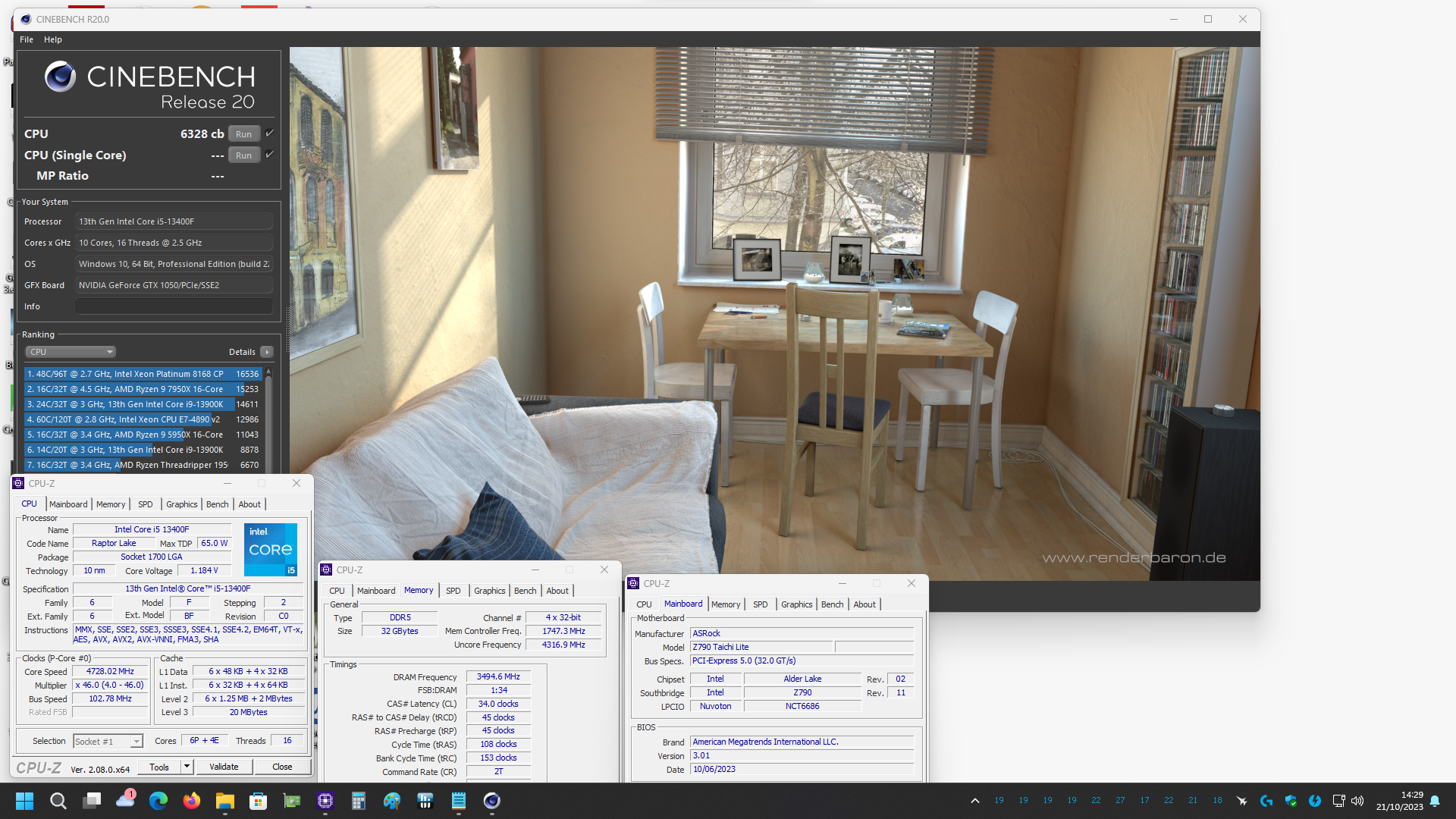Click the Cinebench ranking list scrollbar
Viewport: 1456px width, 819px height.
[268, 420]
